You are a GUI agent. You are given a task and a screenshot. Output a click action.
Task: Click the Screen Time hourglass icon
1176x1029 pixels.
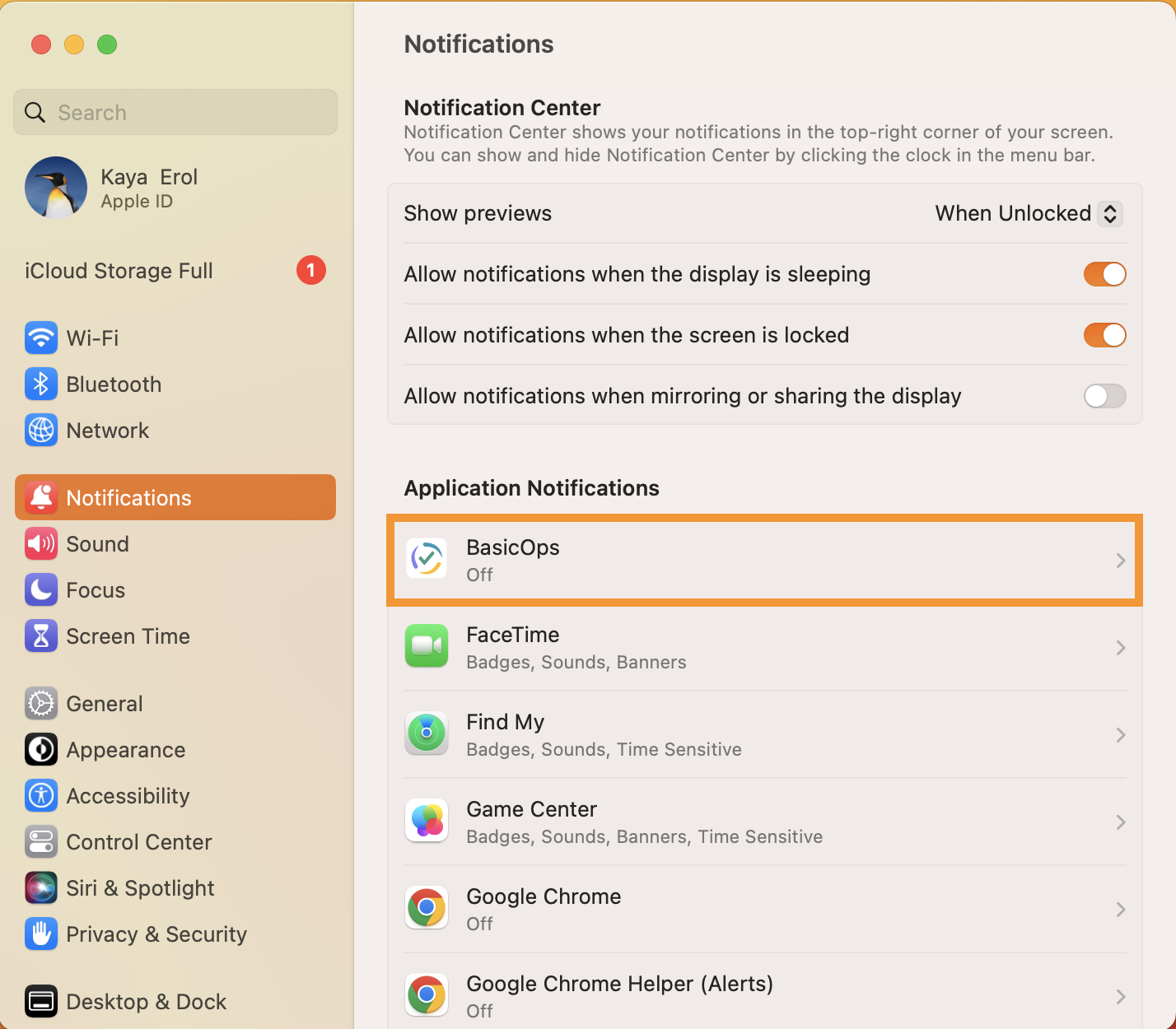(x=41, y=636)
